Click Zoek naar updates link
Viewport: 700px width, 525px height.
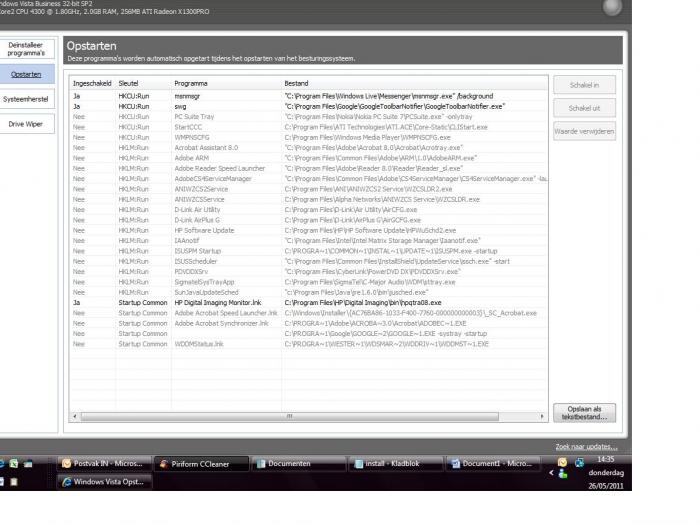(586, 446)
